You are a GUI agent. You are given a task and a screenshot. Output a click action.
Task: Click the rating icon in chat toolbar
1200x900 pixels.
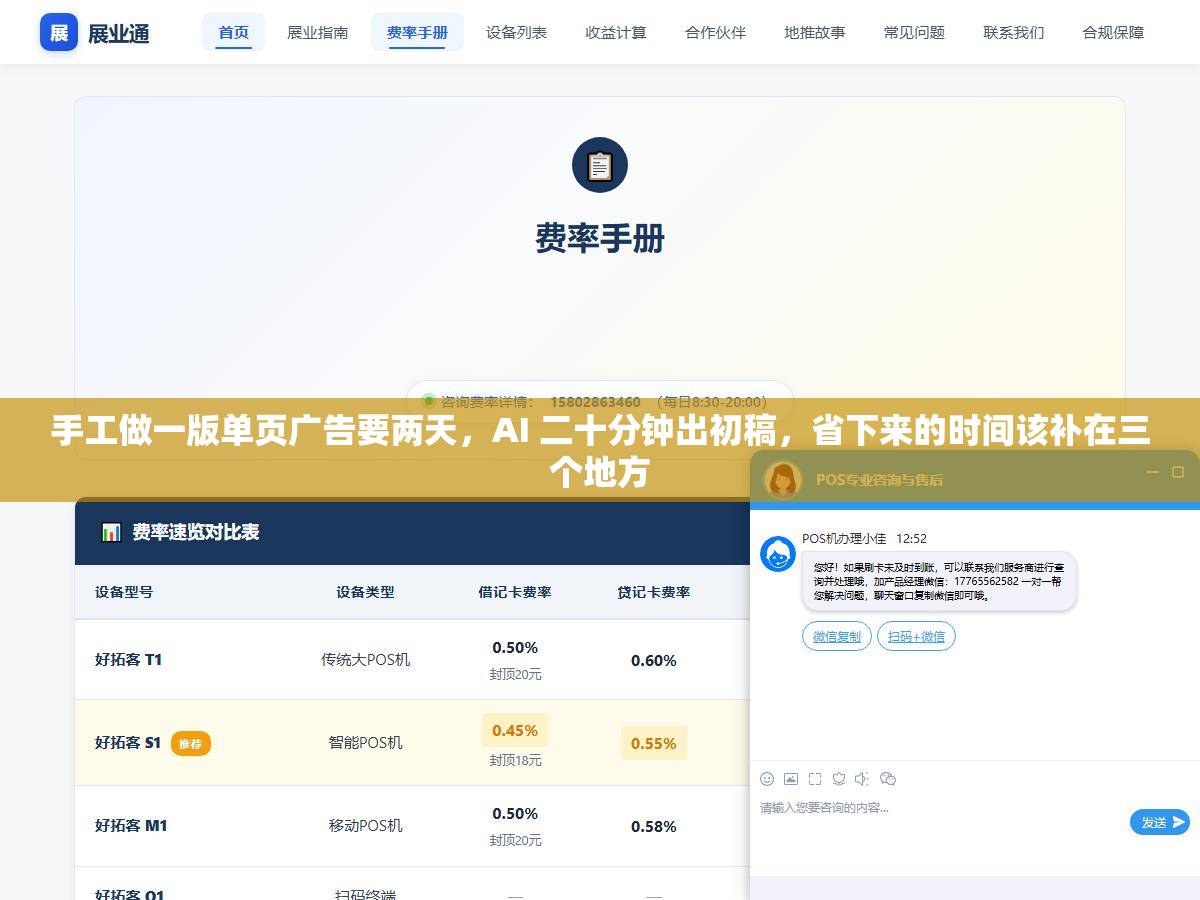point(839,778)
